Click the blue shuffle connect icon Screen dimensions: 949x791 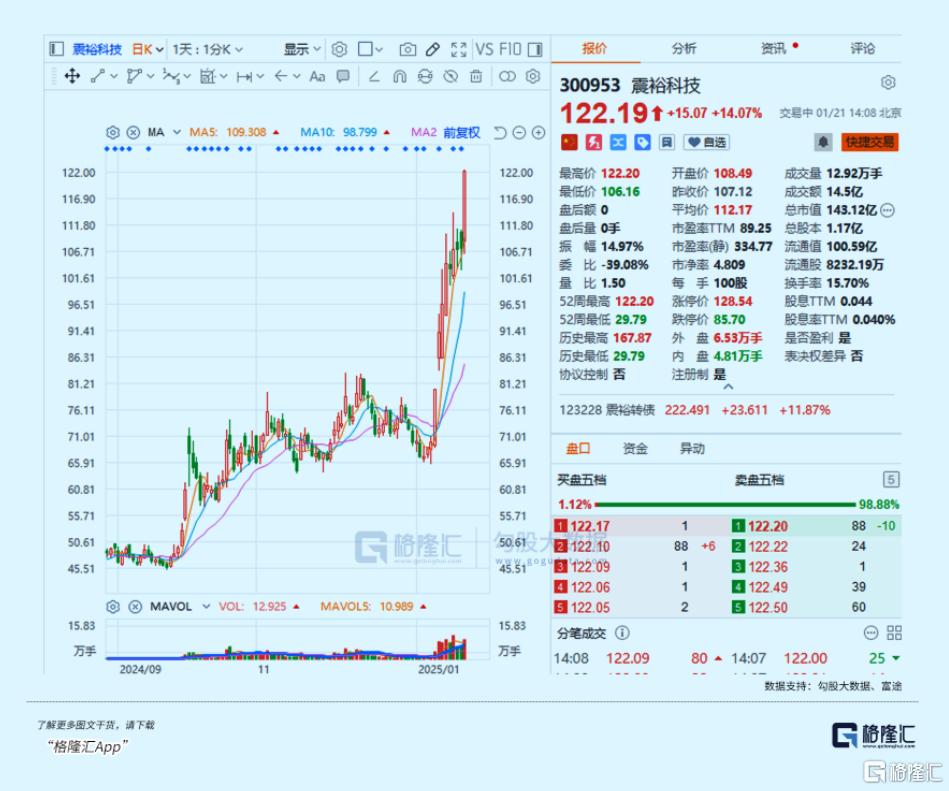point(618,142)
